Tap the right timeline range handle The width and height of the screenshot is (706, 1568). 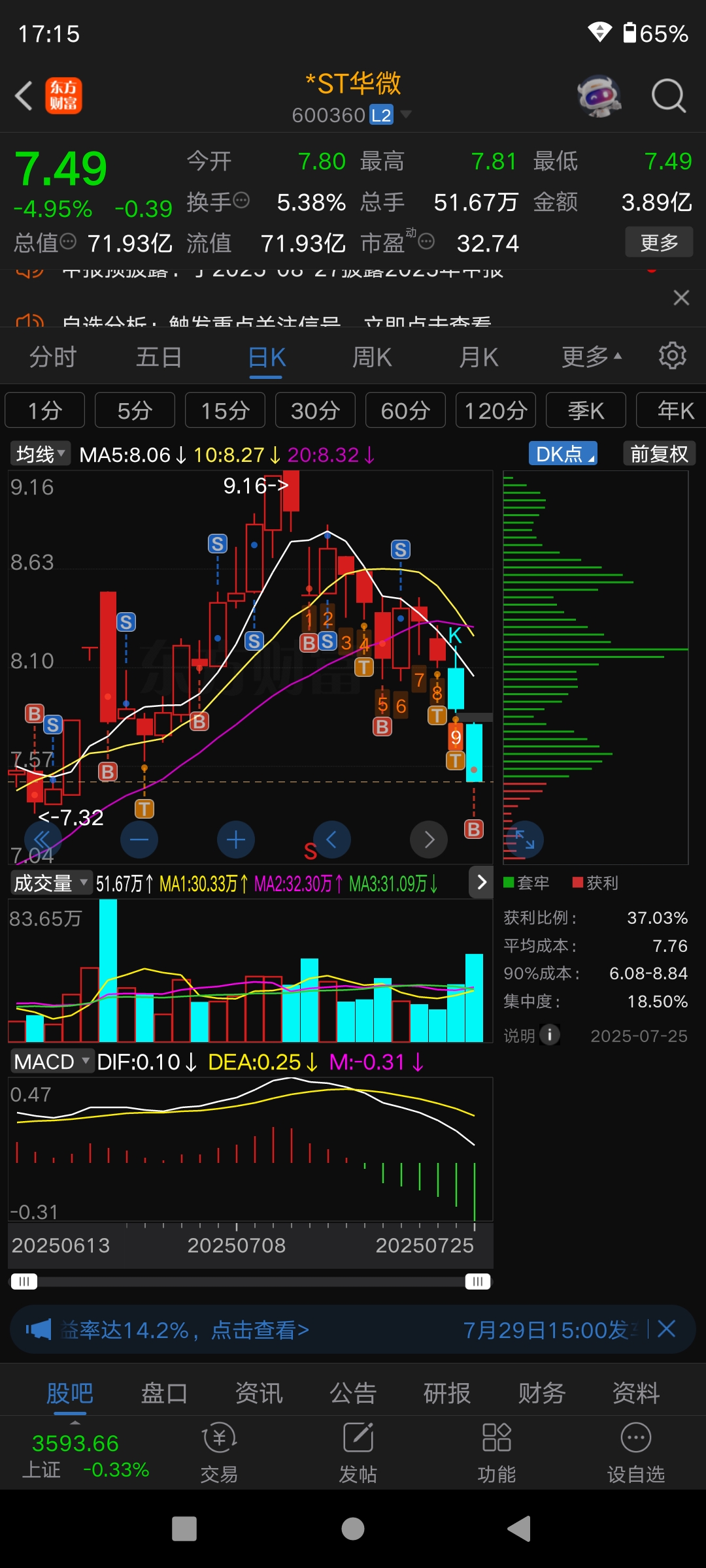478,1281
